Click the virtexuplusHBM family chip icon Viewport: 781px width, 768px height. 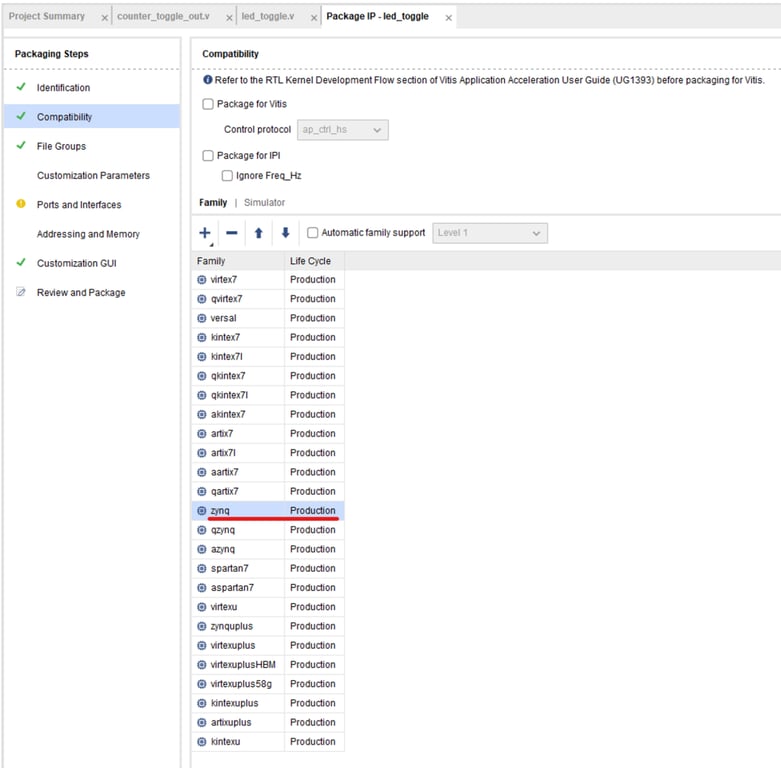pos(202,665)
